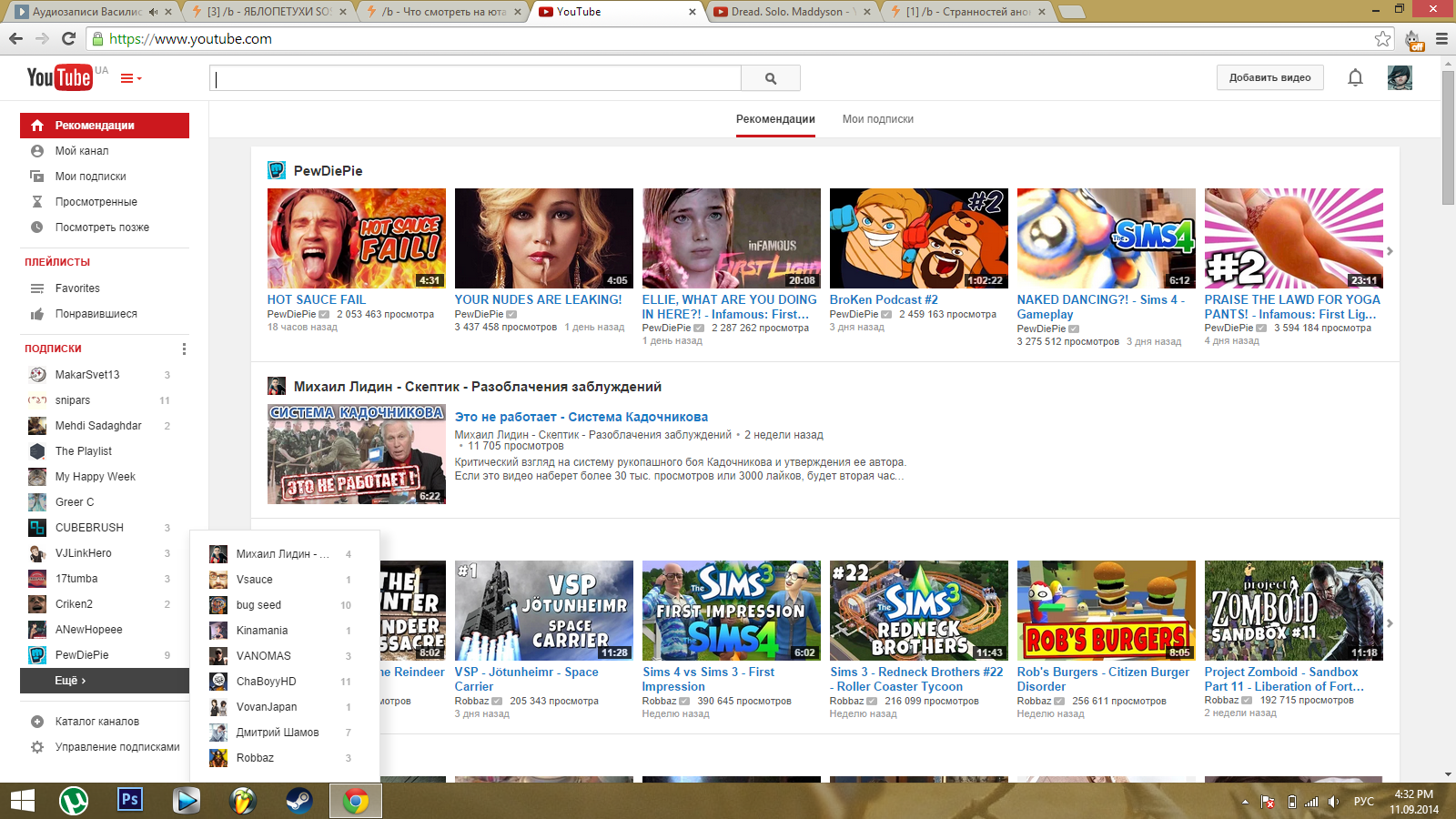Select the Рекомендации tab
The height and width of the screenshot is (819, 1456).
point(775,119)
